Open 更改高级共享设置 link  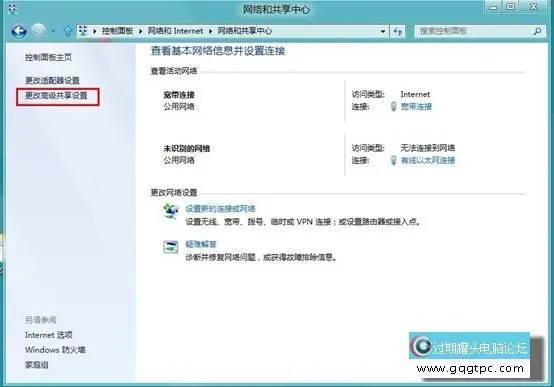(56, 95)
